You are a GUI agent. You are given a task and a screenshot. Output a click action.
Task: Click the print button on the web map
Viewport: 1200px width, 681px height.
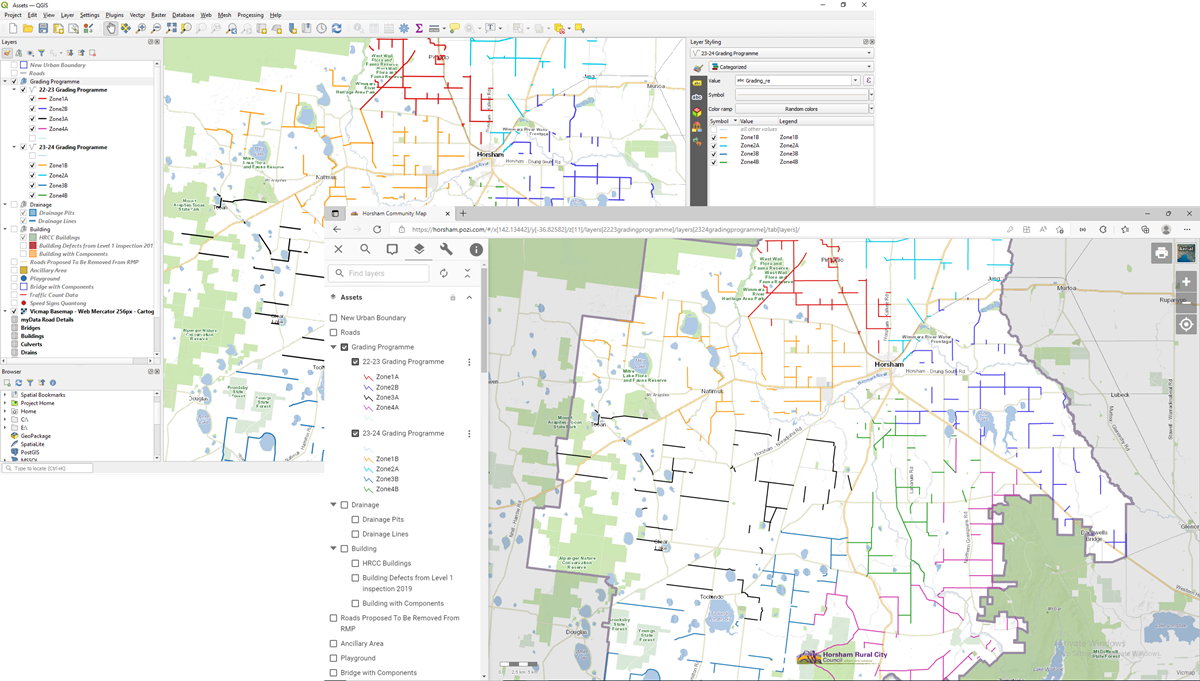tap(1160, 253)
